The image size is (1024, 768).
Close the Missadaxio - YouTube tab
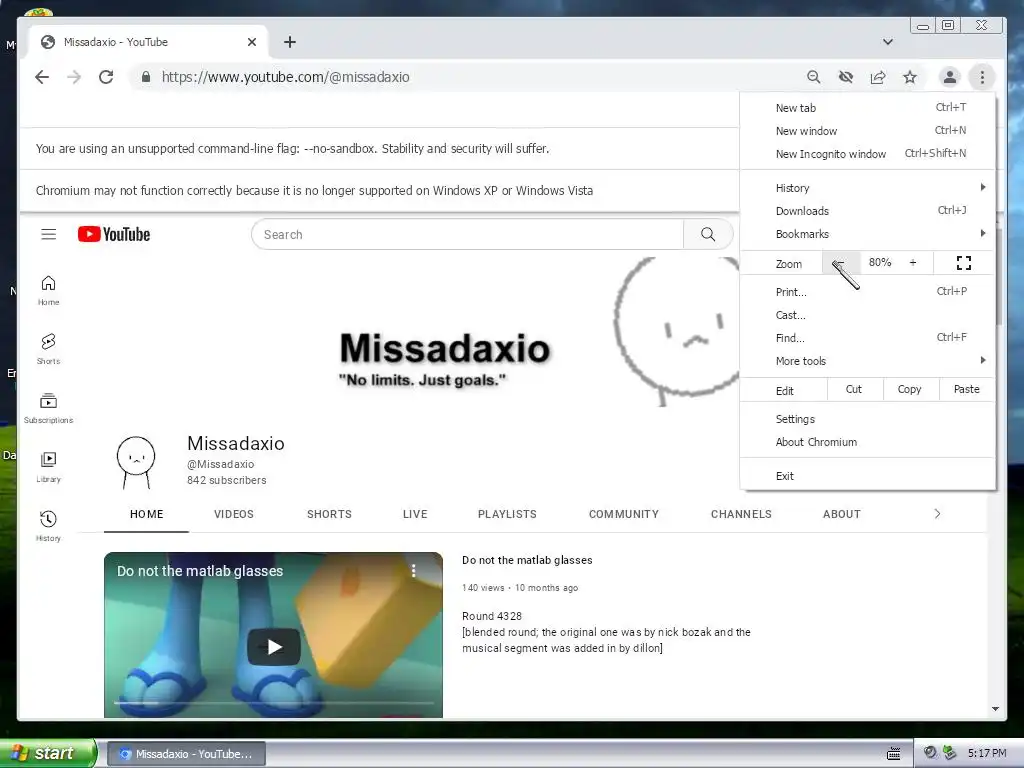coord(252,42)
